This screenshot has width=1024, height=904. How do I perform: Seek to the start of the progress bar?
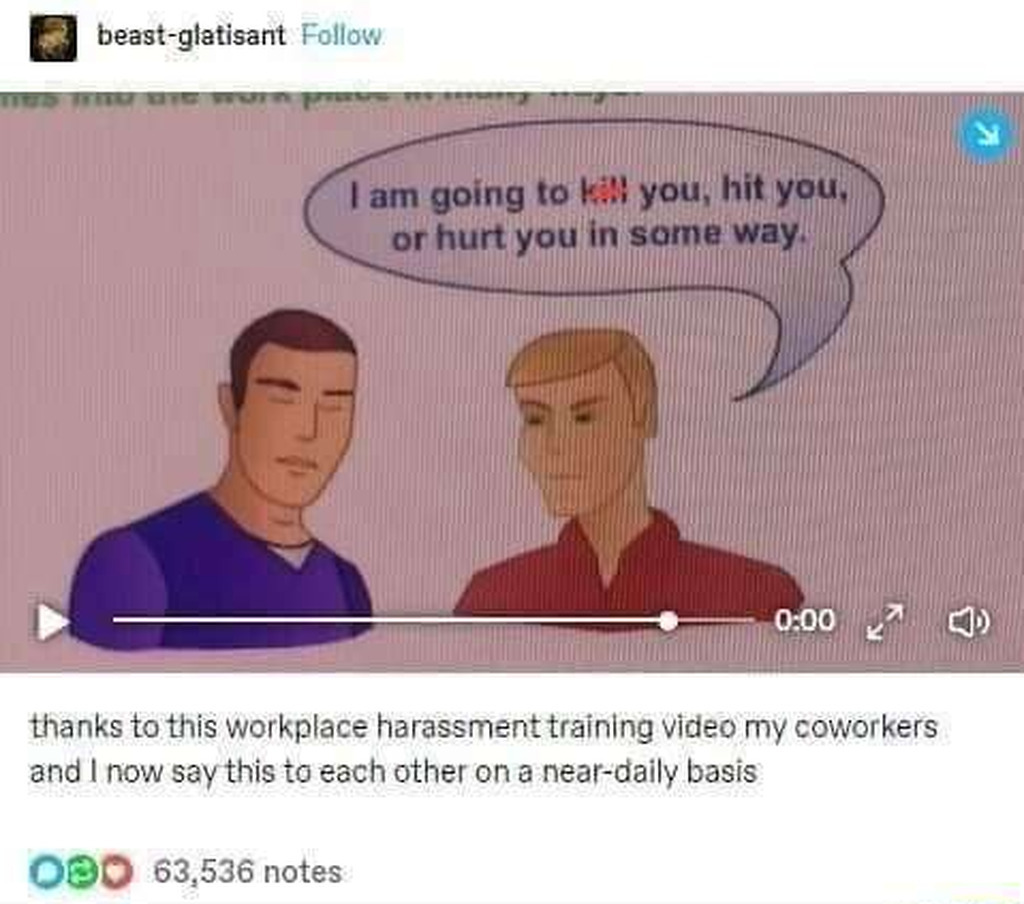(116, 619)
